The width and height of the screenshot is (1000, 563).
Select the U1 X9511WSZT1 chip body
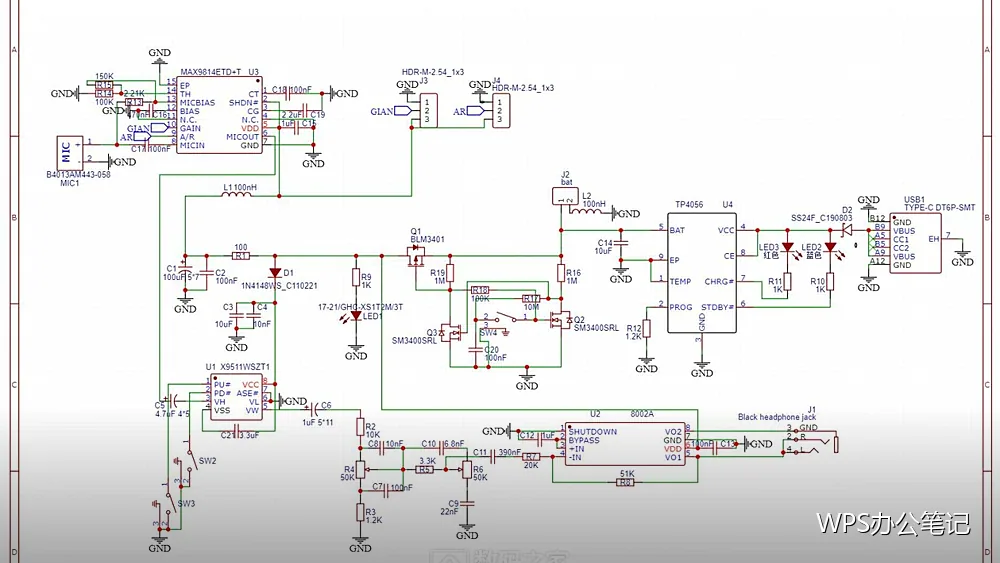click(235, 399)
